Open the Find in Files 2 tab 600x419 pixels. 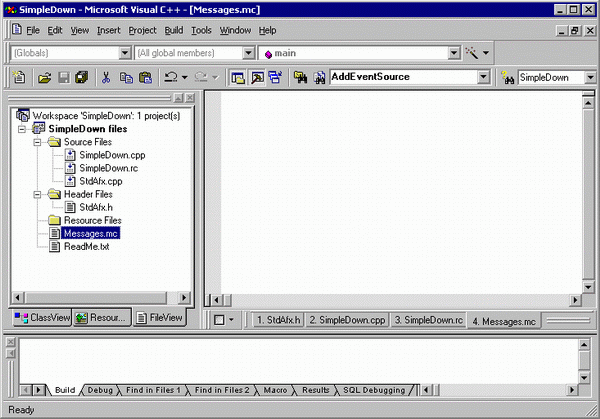point(222,390)
